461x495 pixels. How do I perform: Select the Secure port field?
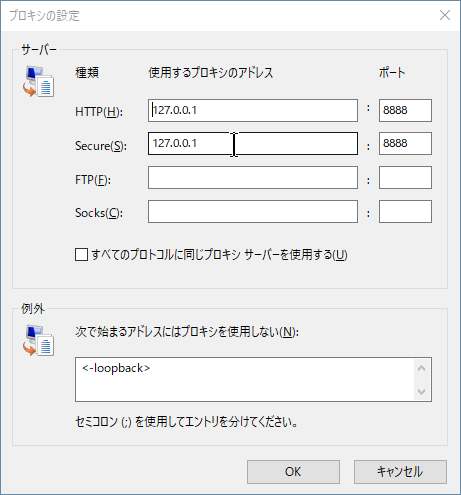[405, 144]
